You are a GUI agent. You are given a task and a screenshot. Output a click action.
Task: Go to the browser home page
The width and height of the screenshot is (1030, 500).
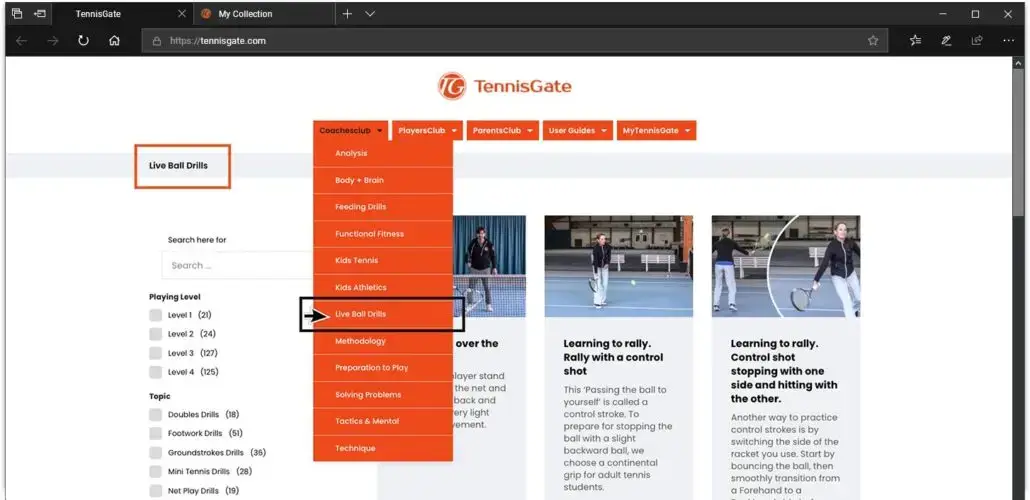[114, 41]
